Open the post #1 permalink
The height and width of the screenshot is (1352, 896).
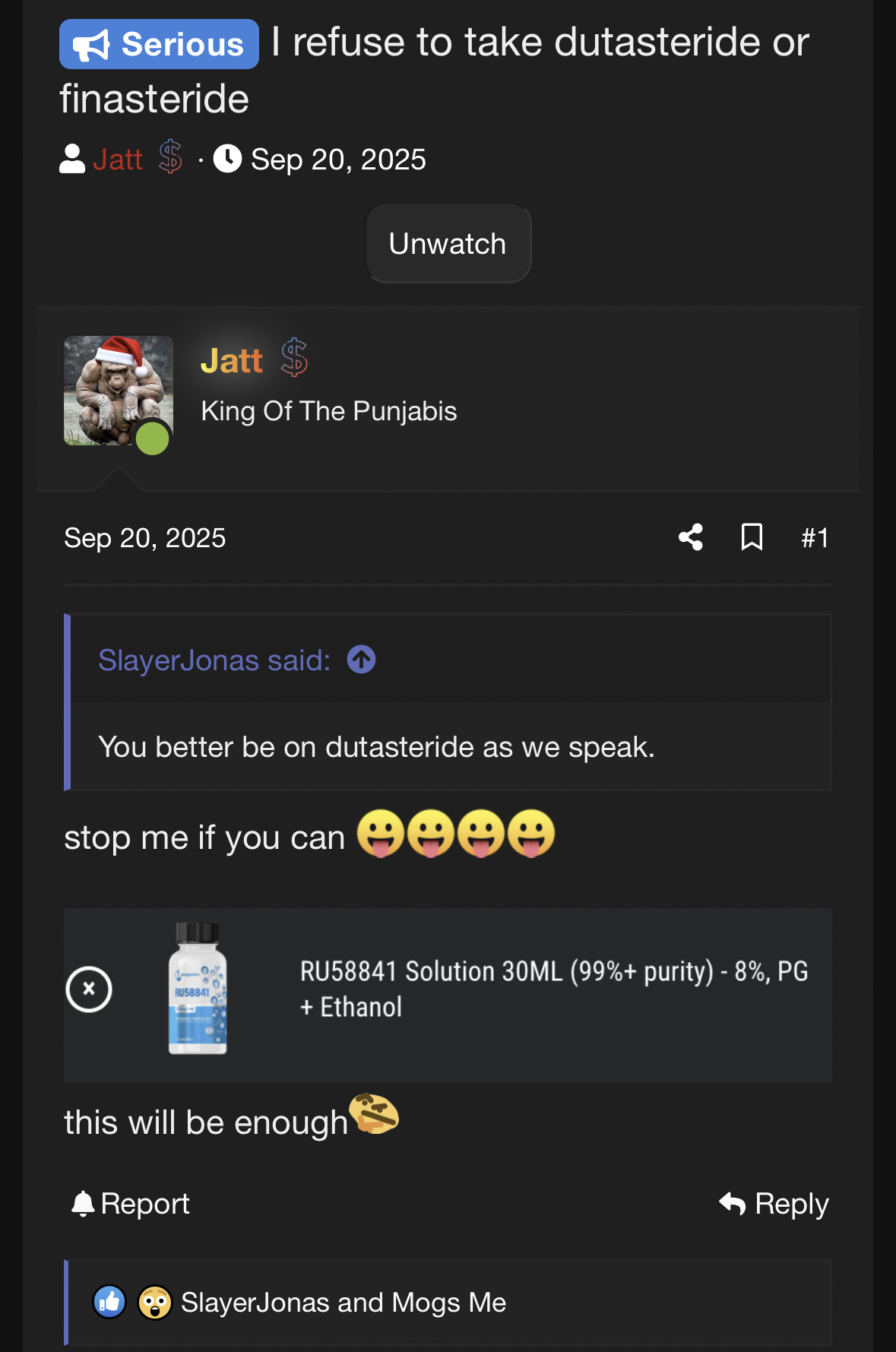[x=815, y=538]
